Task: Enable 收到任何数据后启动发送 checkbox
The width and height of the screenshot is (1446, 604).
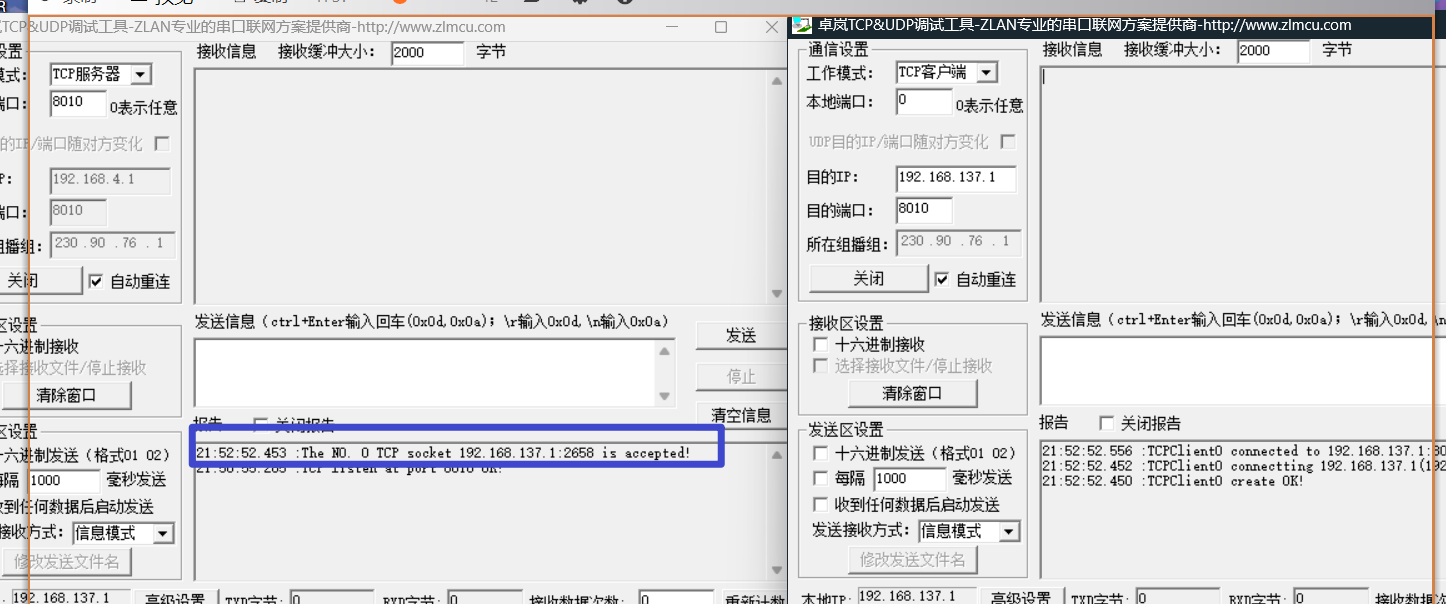Action: [x=821, y=504]
